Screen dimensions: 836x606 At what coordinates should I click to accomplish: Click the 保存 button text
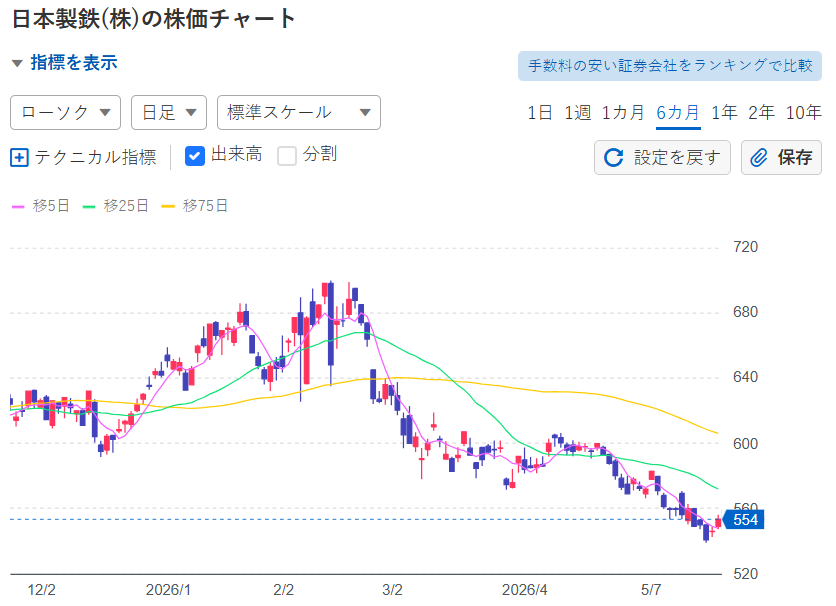[794, 158]
